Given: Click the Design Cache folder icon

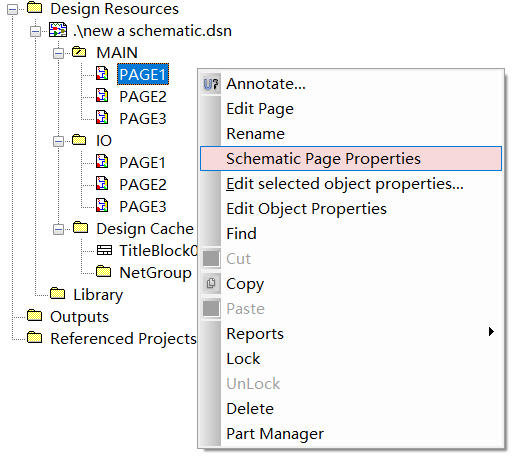Looking at the screenshot, I should pyautogui.click(x=80, y=227).
